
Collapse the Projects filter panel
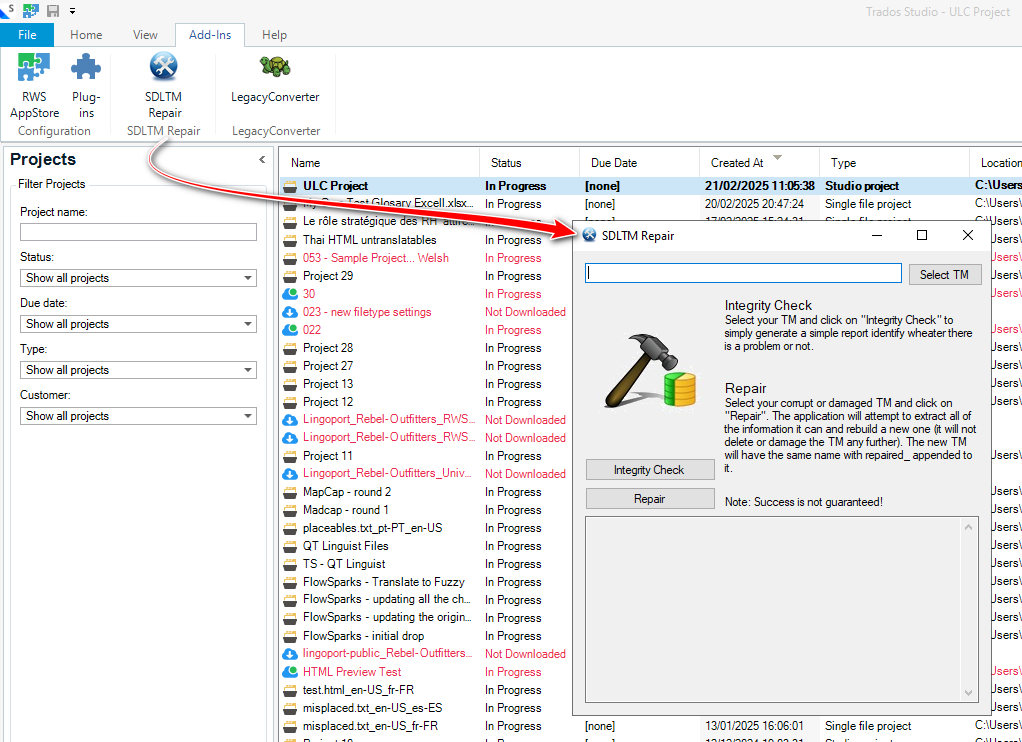pos(262,160)
